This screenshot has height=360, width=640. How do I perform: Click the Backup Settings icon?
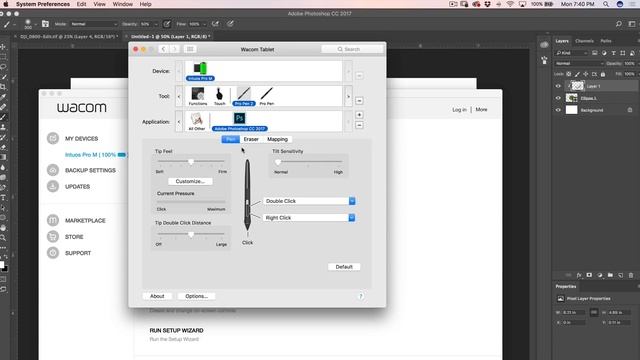pos(53,170)
